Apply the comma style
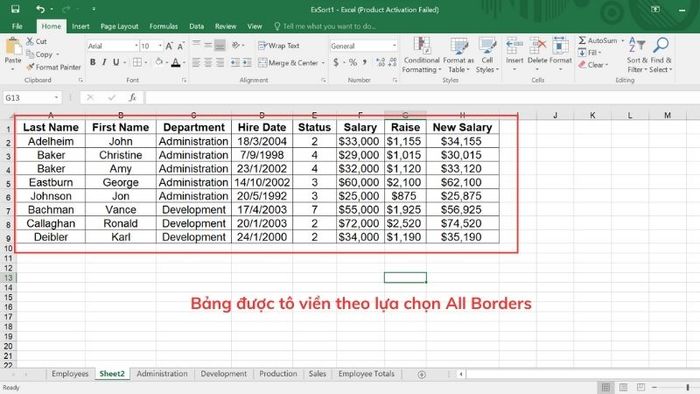 (365, 62)
